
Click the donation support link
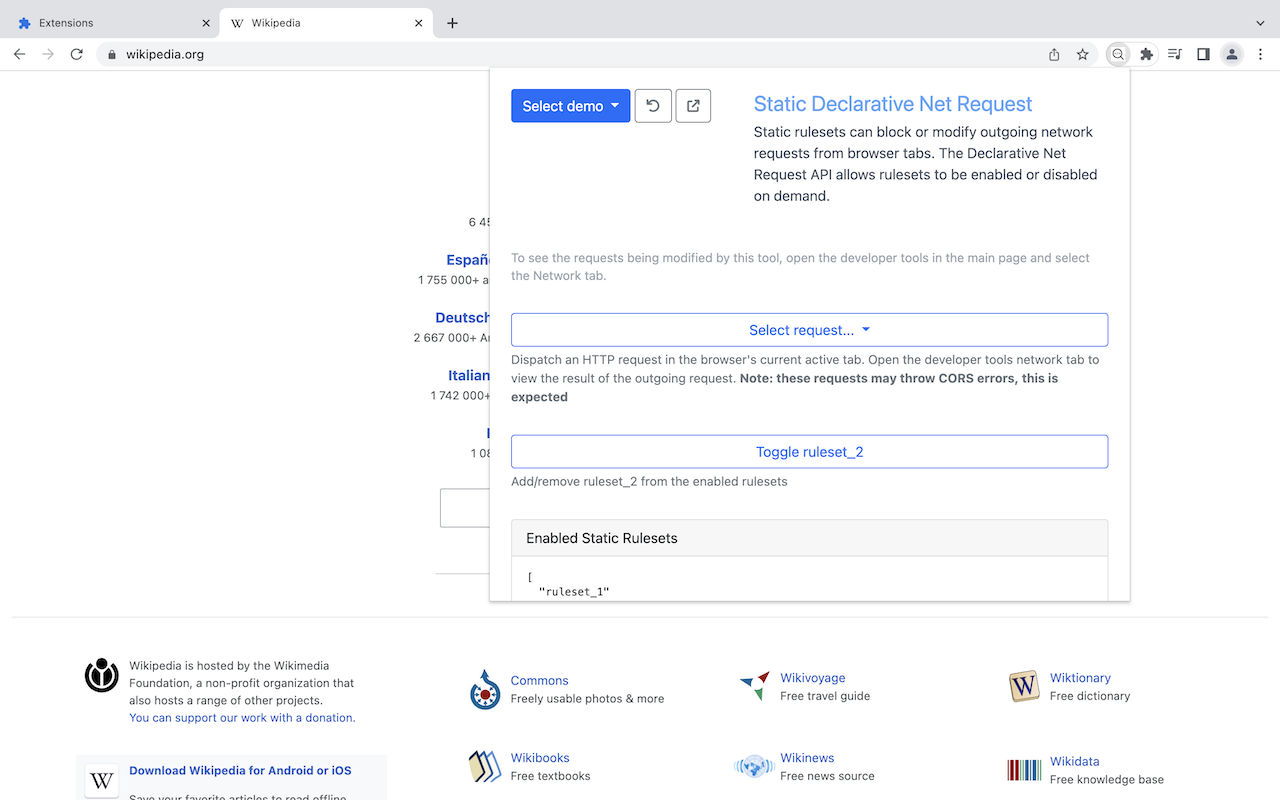(242, 717)
